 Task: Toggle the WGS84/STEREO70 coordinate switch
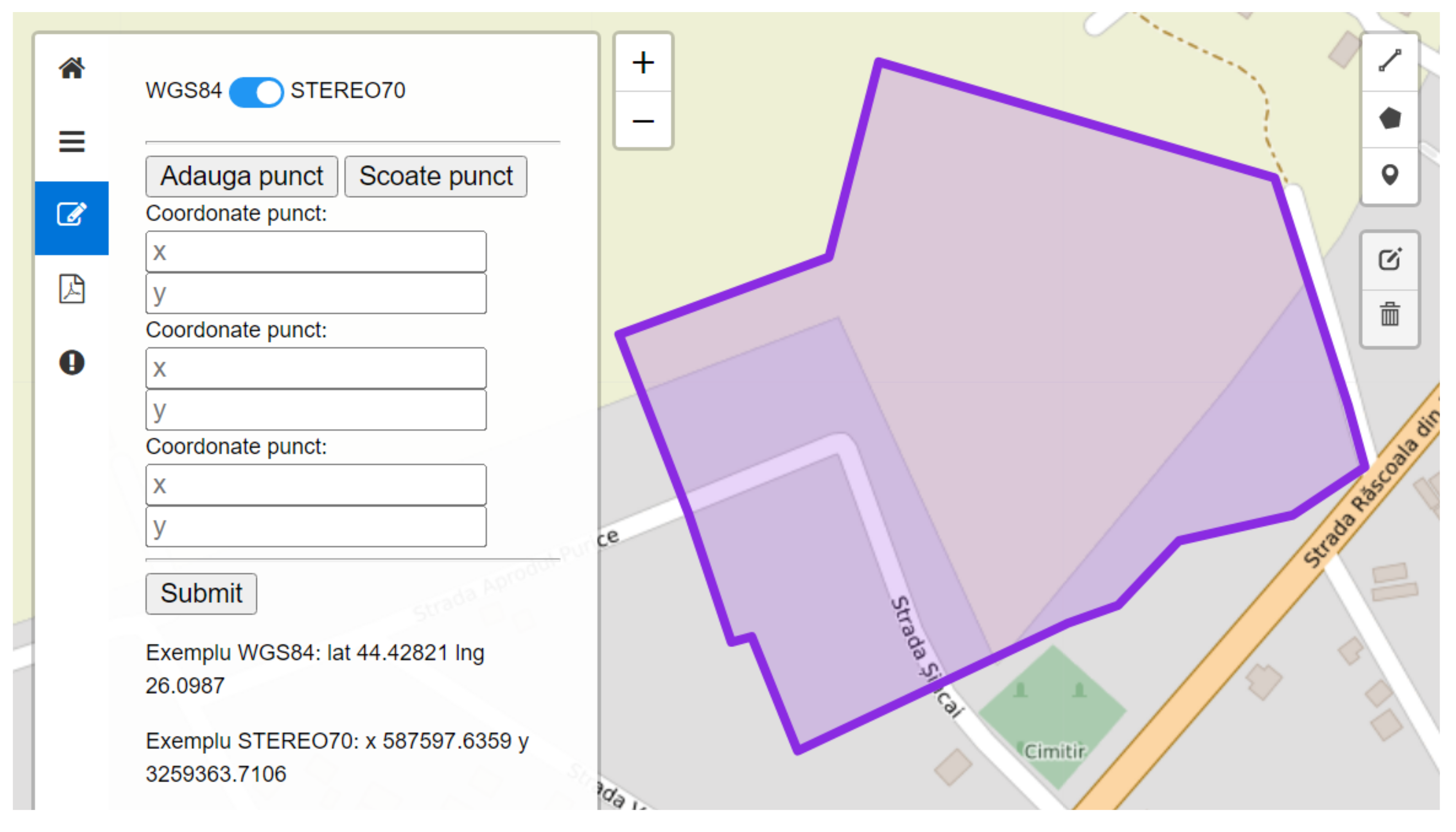click(x=256, y=91)
